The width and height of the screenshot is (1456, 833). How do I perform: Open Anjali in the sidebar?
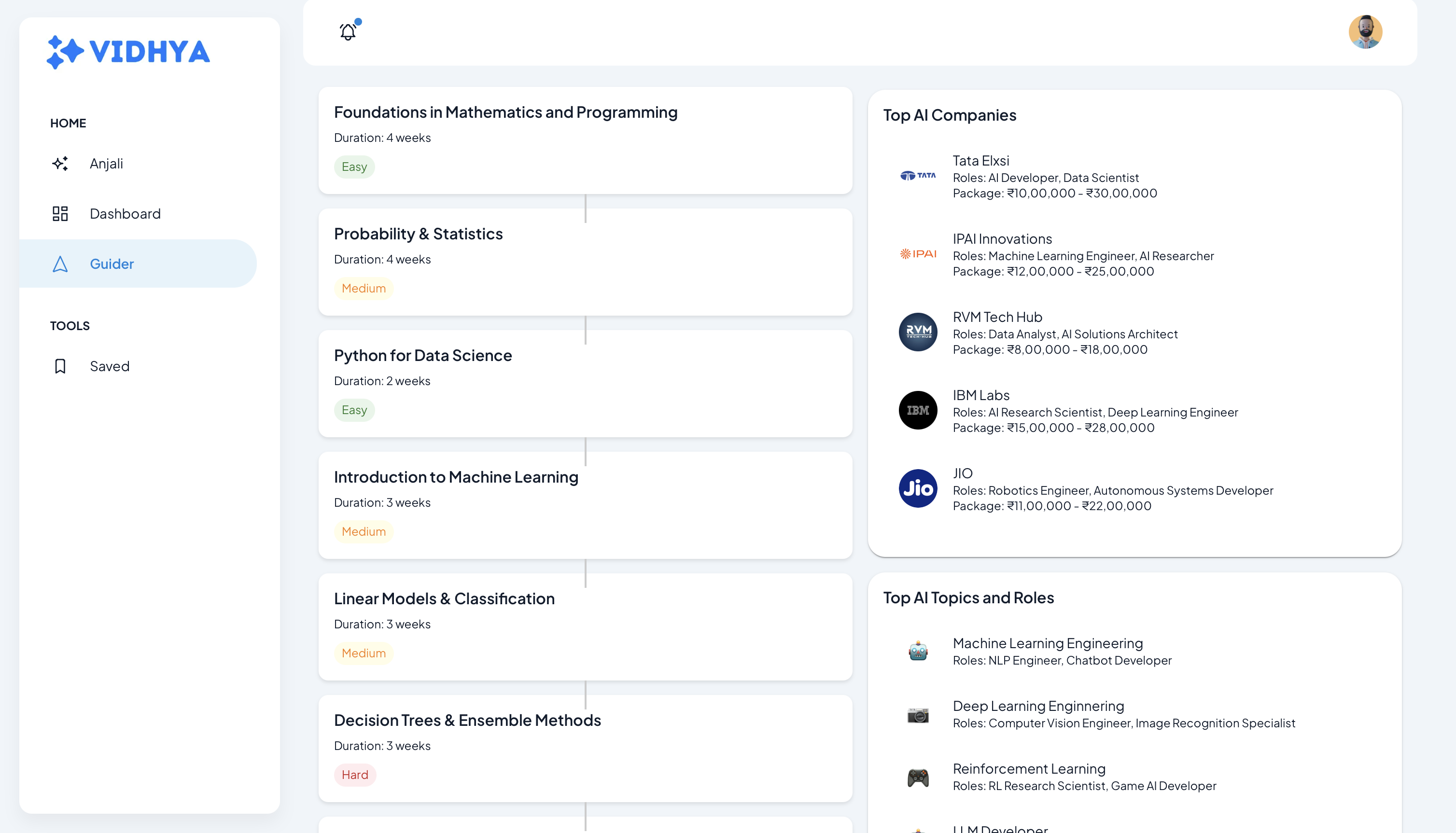pos(106,164)
